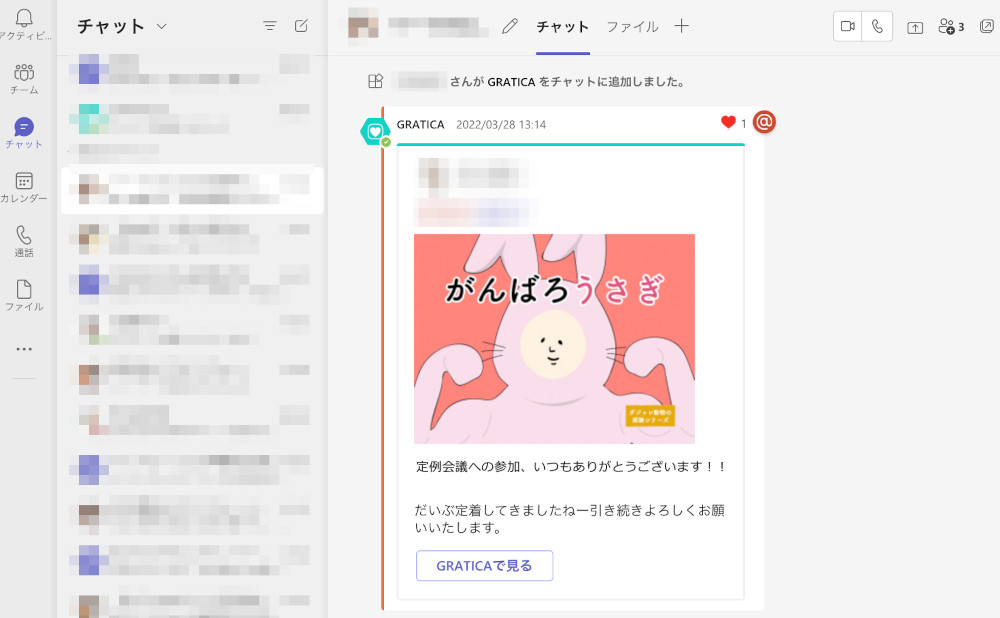Click the GRATICAで見る button
The height and width of the screenshot is (618, 1000).
click(x=484, y=565)
